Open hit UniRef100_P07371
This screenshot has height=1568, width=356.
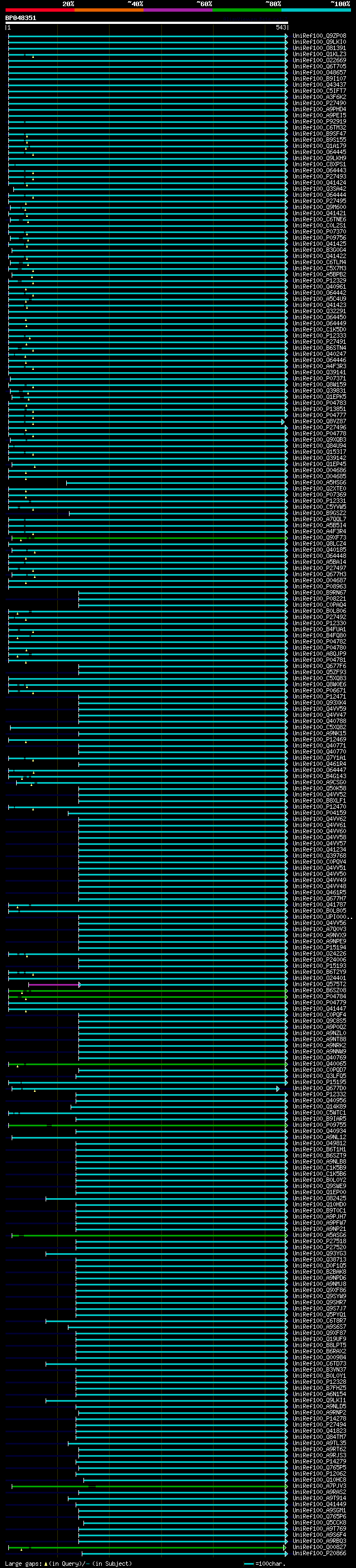(x=319, y=379)
